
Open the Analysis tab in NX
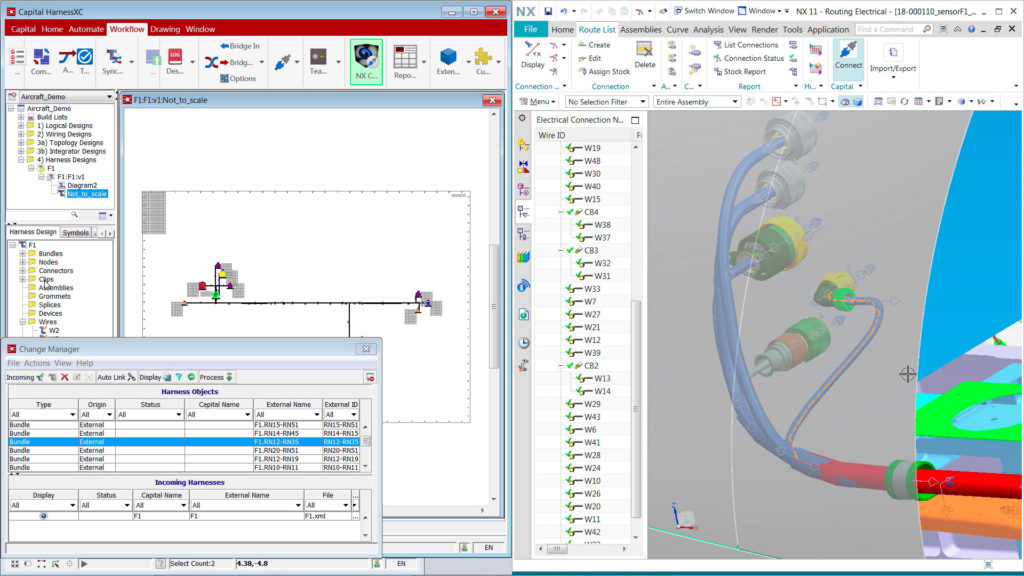click(x=708, y=29)
